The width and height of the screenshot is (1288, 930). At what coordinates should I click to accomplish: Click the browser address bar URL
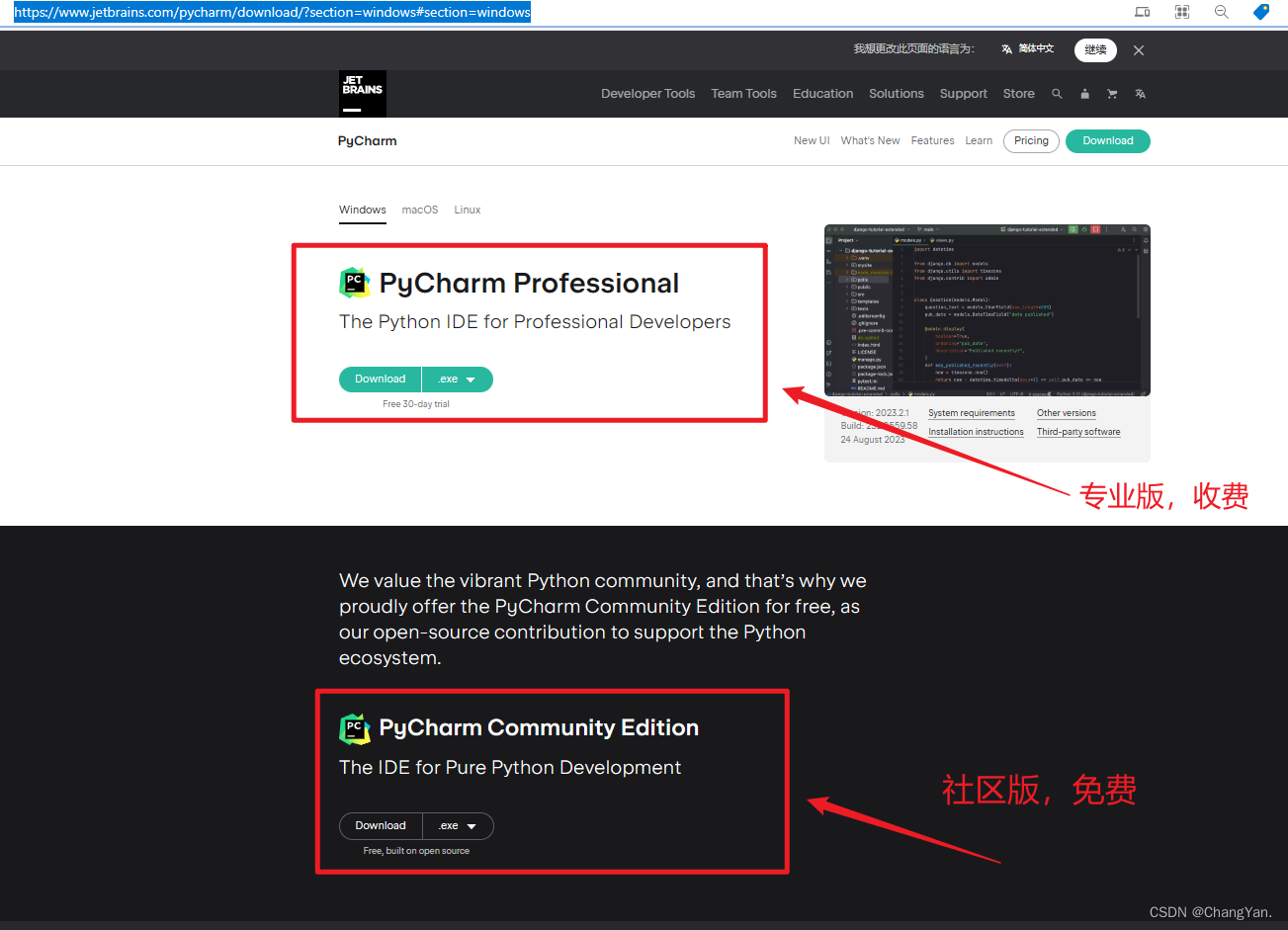click(272, 12)
